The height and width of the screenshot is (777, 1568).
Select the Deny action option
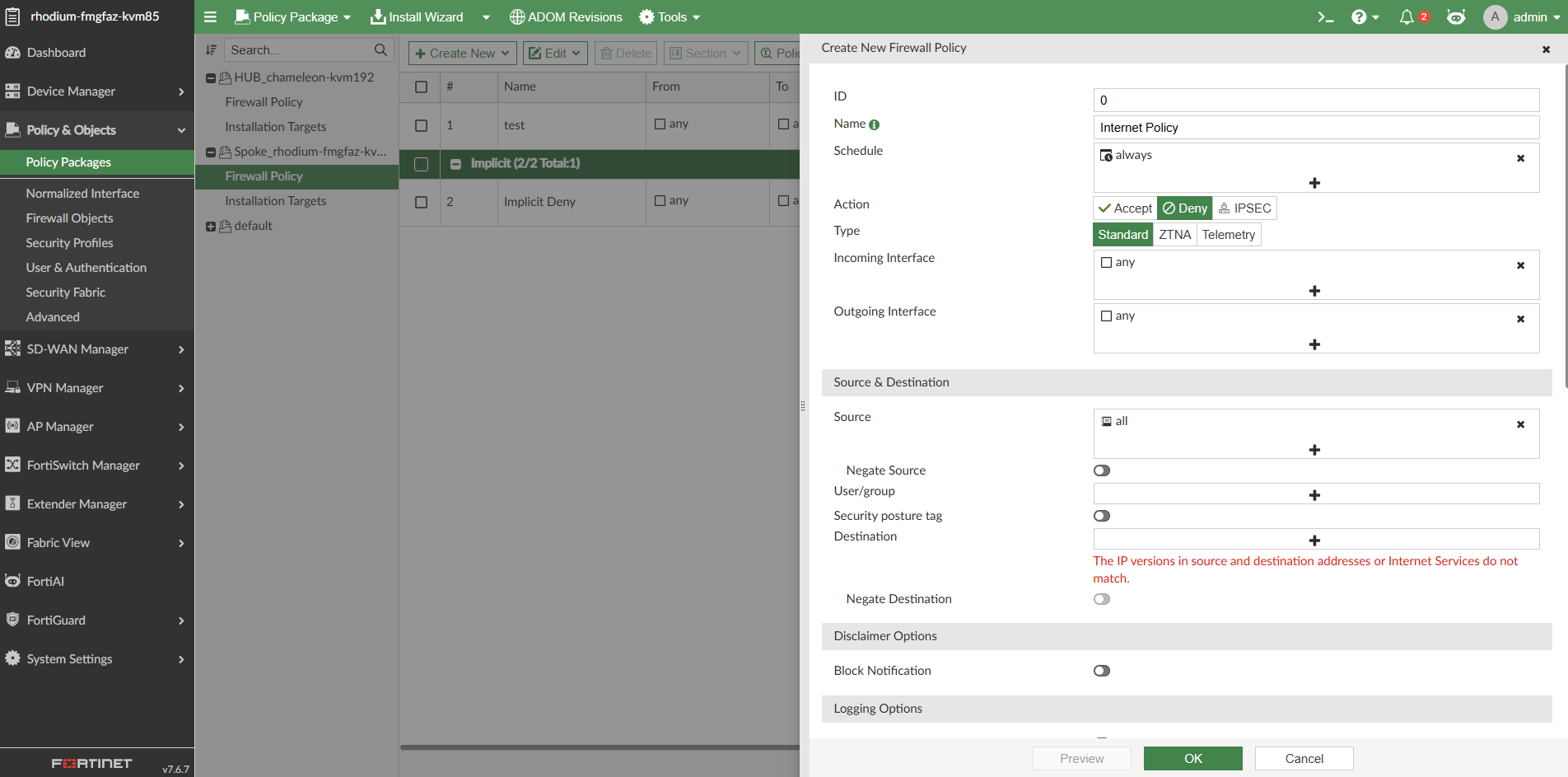1185,208
